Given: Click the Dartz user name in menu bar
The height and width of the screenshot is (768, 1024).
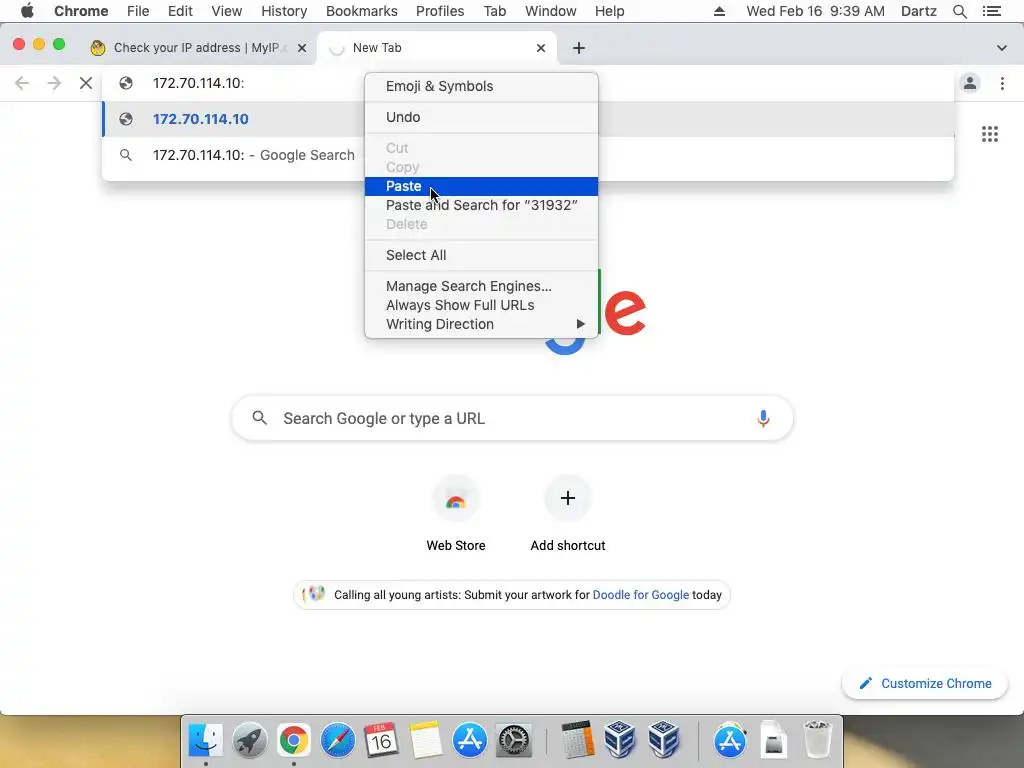Looking at the screenshot, I should 918,11.
